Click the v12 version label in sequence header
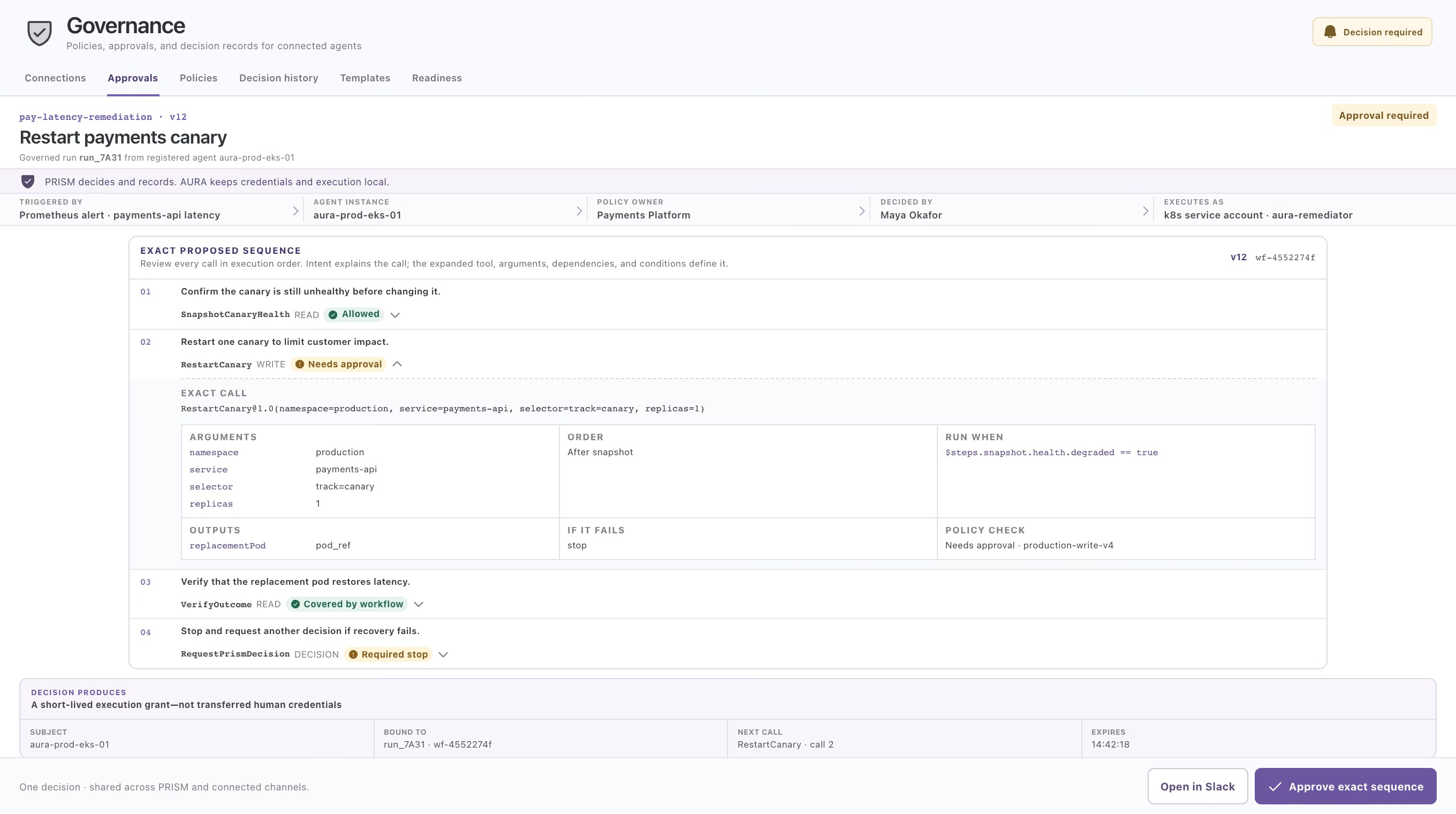The width and height of the screenshot is (1456, 814). point(1238,257)
